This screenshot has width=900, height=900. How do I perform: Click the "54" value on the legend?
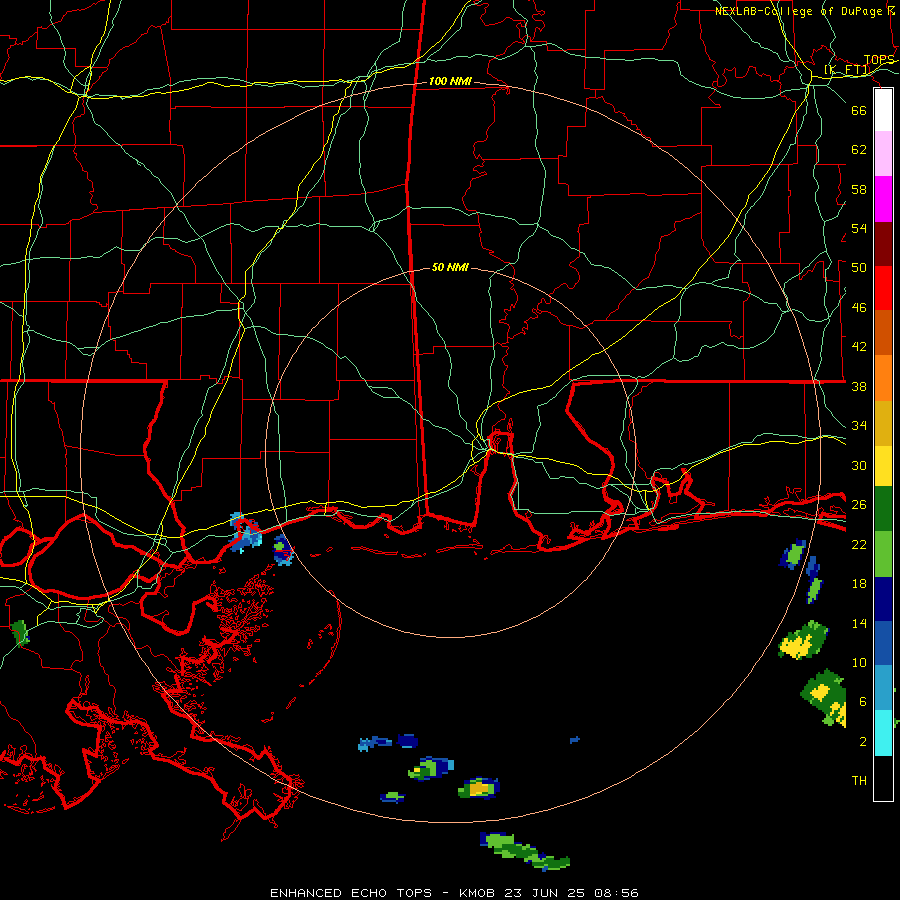point(859,228)
